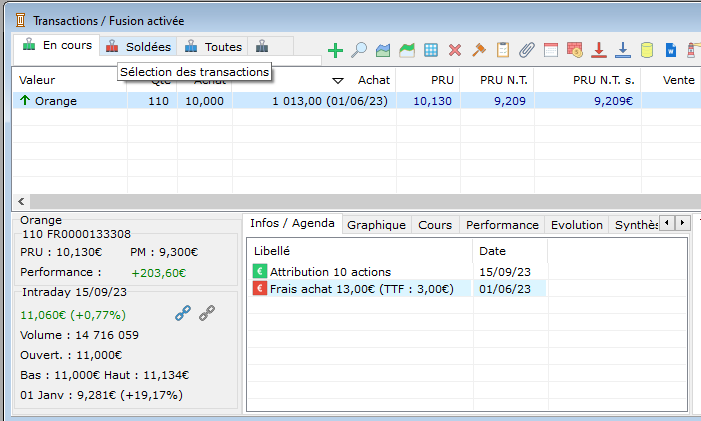Click the red download arrow icon
This screenshot has height=421, width=701.
(x=599, y=50)
